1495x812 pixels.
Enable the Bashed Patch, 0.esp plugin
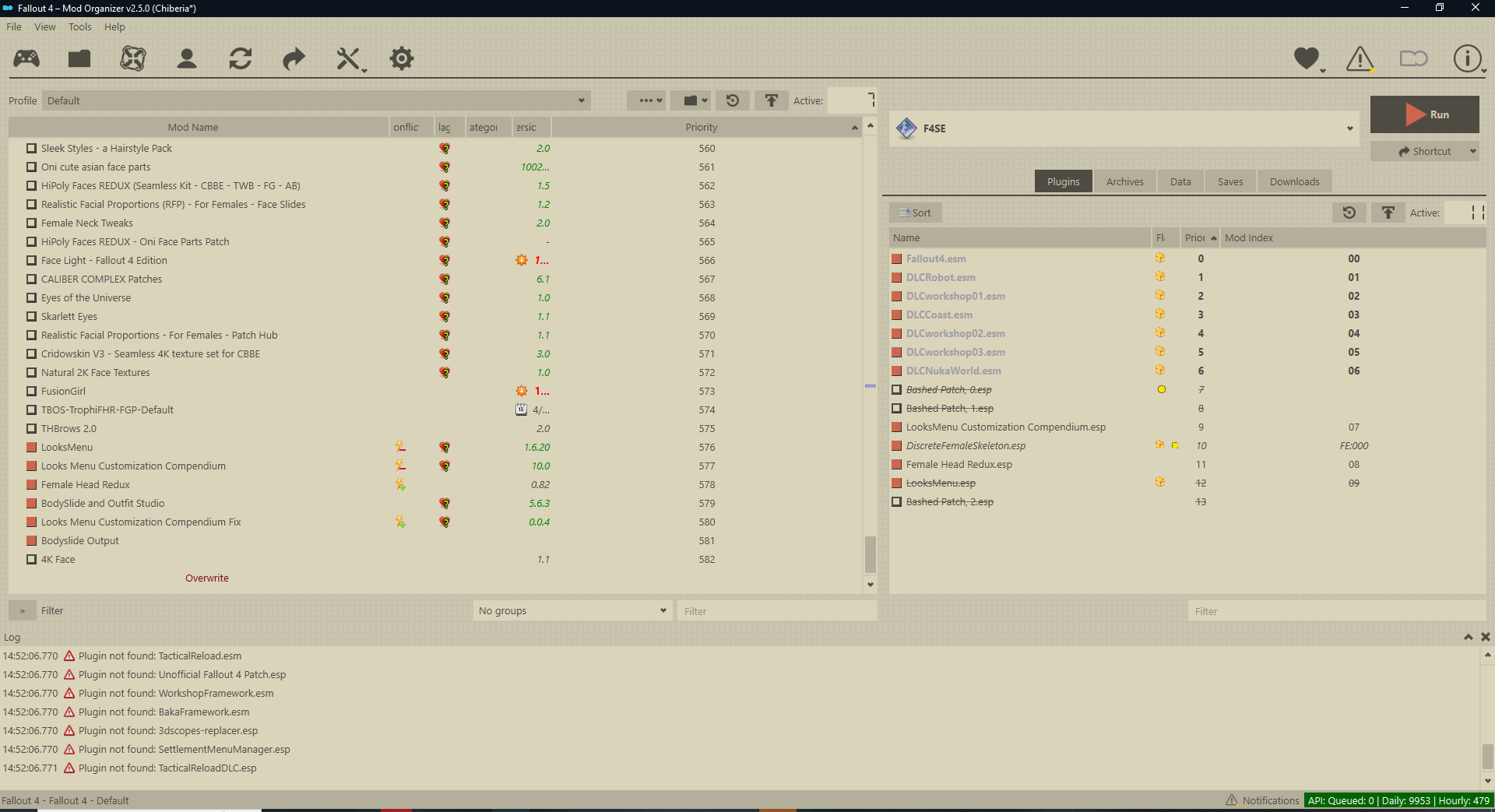click(x=896, y=389)
